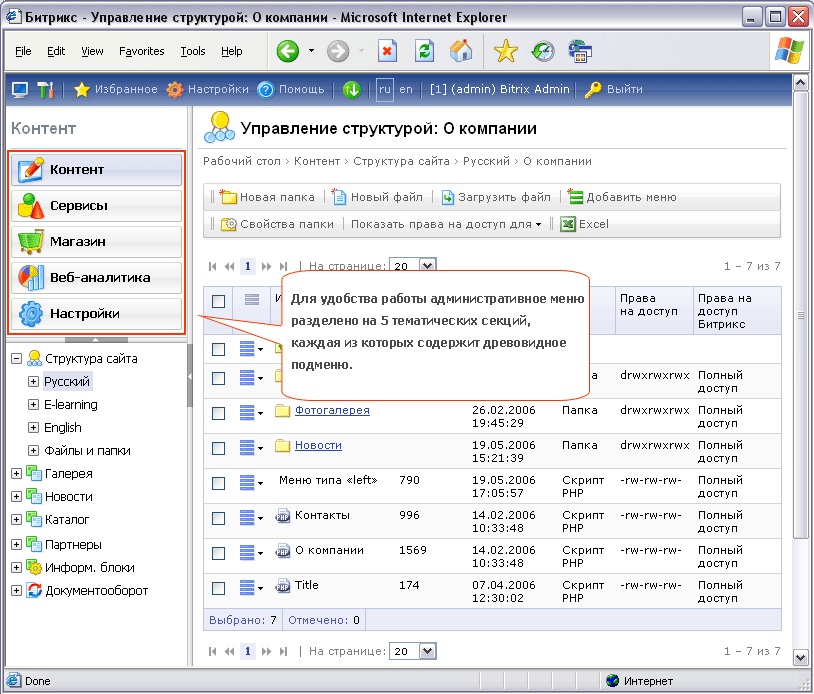814x694 pixels.
Task: Open the Help menu
Action: click(x=232, y=51)
